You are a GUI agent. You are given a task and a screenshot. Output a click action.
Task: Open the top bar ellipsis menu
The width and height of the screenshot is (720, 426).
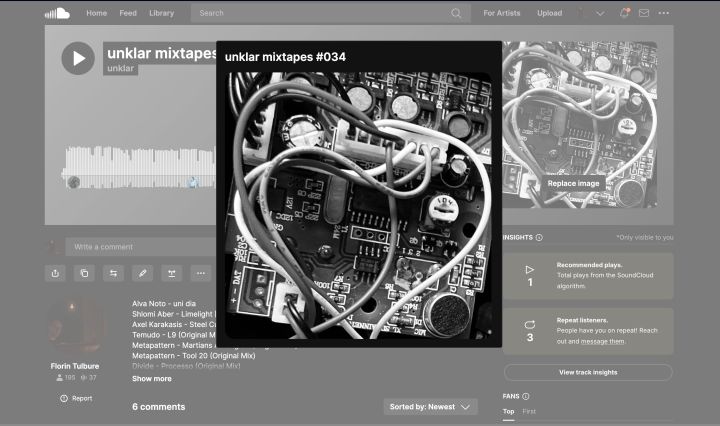coord(664,13)
